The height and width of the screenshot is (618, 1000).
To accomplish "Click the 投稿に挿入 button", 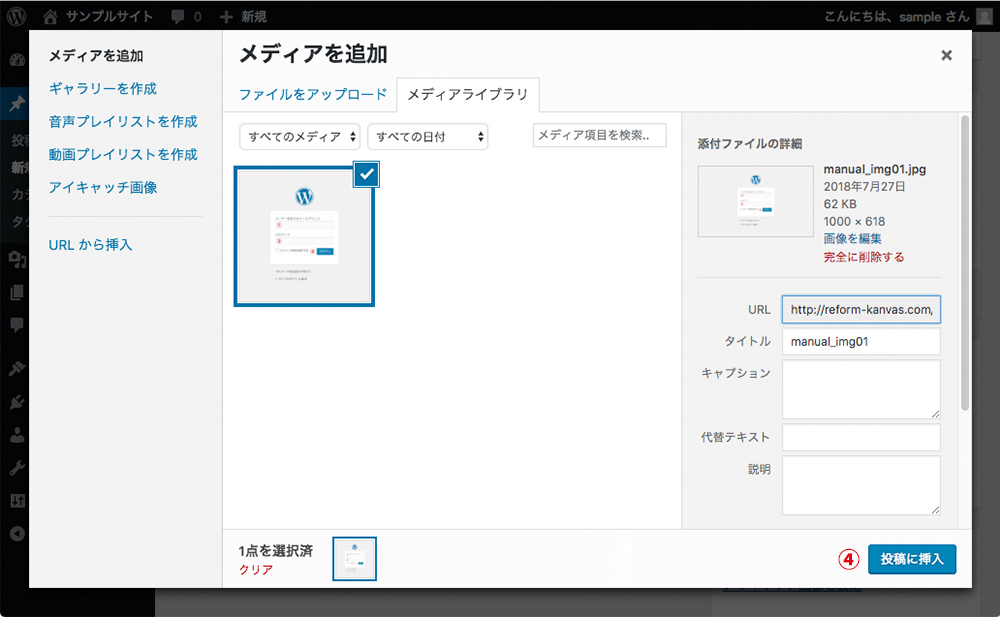I will coord(911,560).
